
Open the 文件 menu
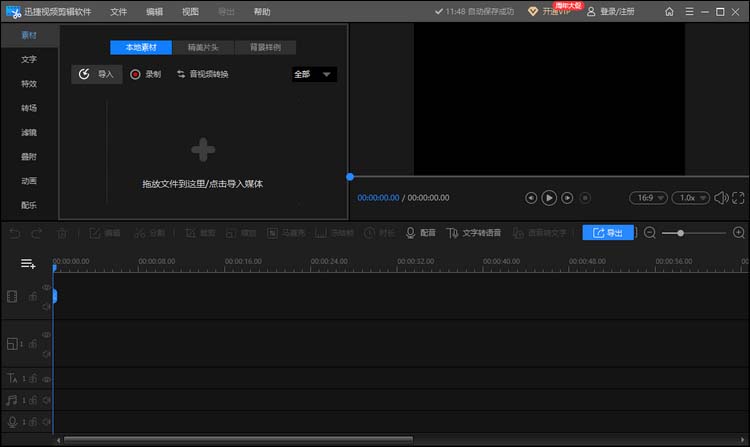[x=118, y=12]
